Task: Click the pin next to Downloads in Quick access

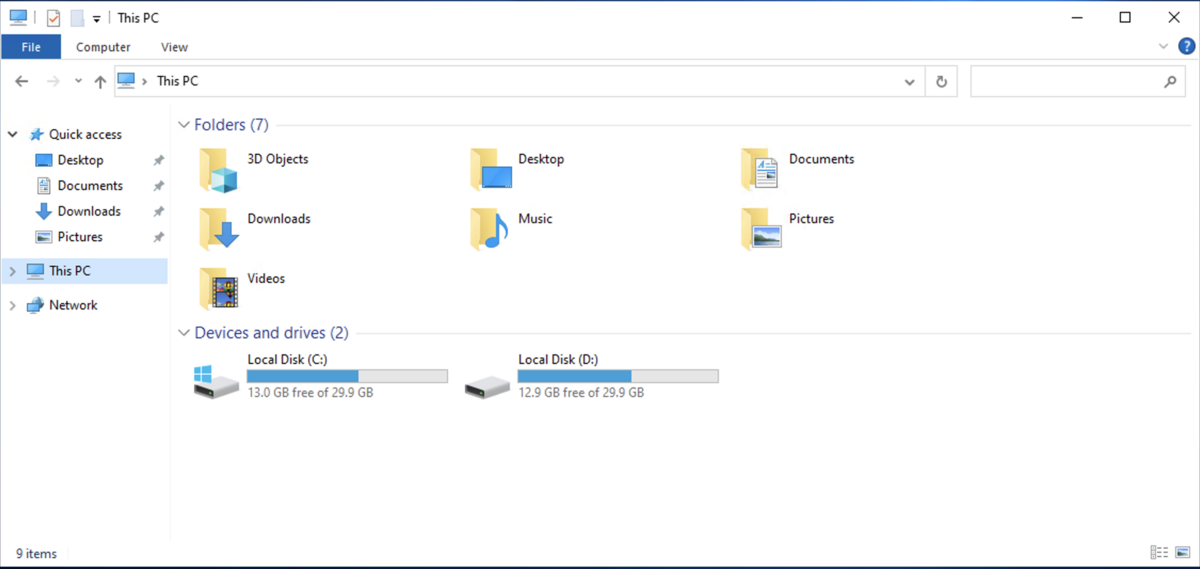Action: pos(158,211)
